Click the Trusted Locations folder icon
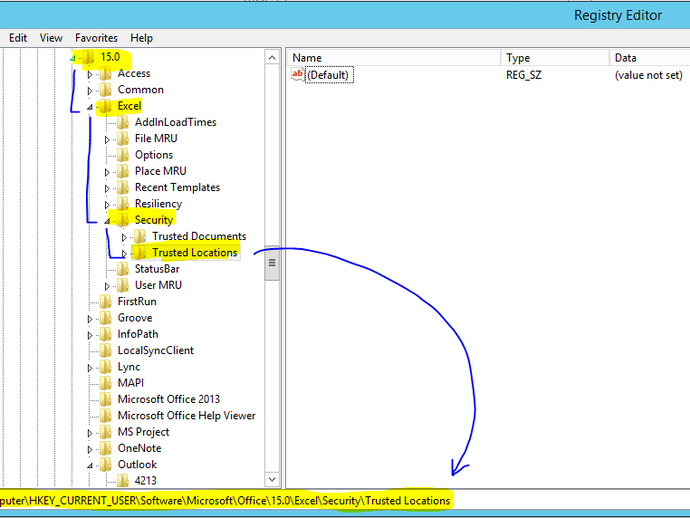 [x=140, y=252]
